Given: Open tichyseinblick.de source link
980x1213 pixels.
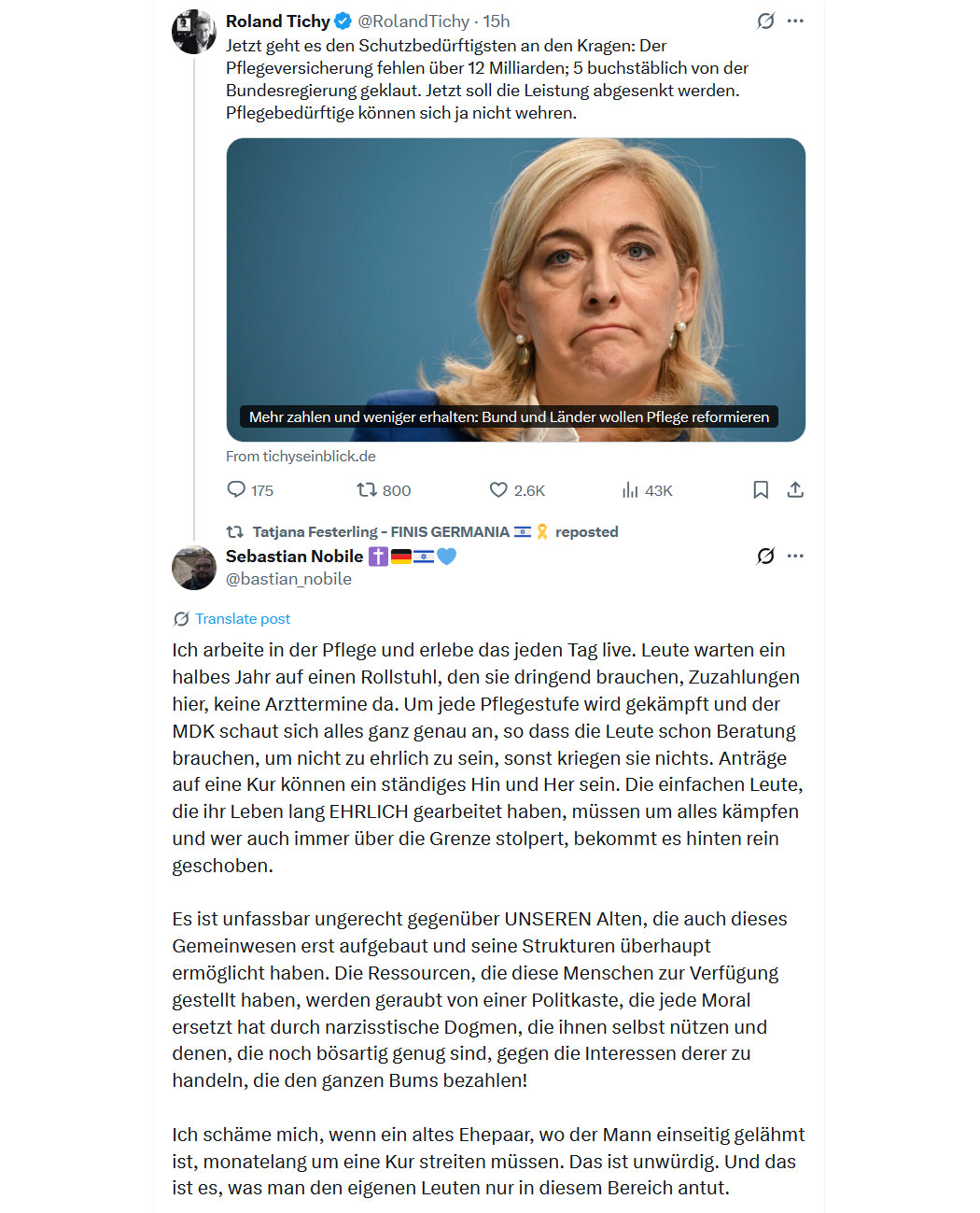Looking at the screenshot, I should tap(301, 456).
